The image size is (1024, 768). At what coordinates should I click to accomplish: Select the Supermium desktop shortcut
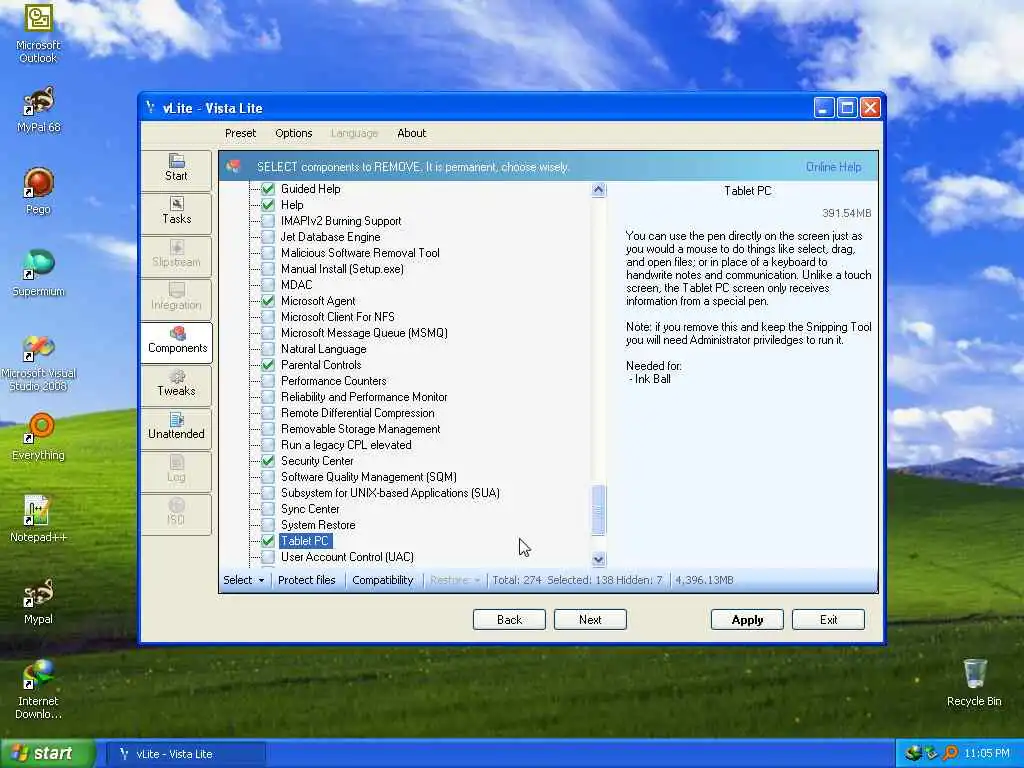coord(38,273)
